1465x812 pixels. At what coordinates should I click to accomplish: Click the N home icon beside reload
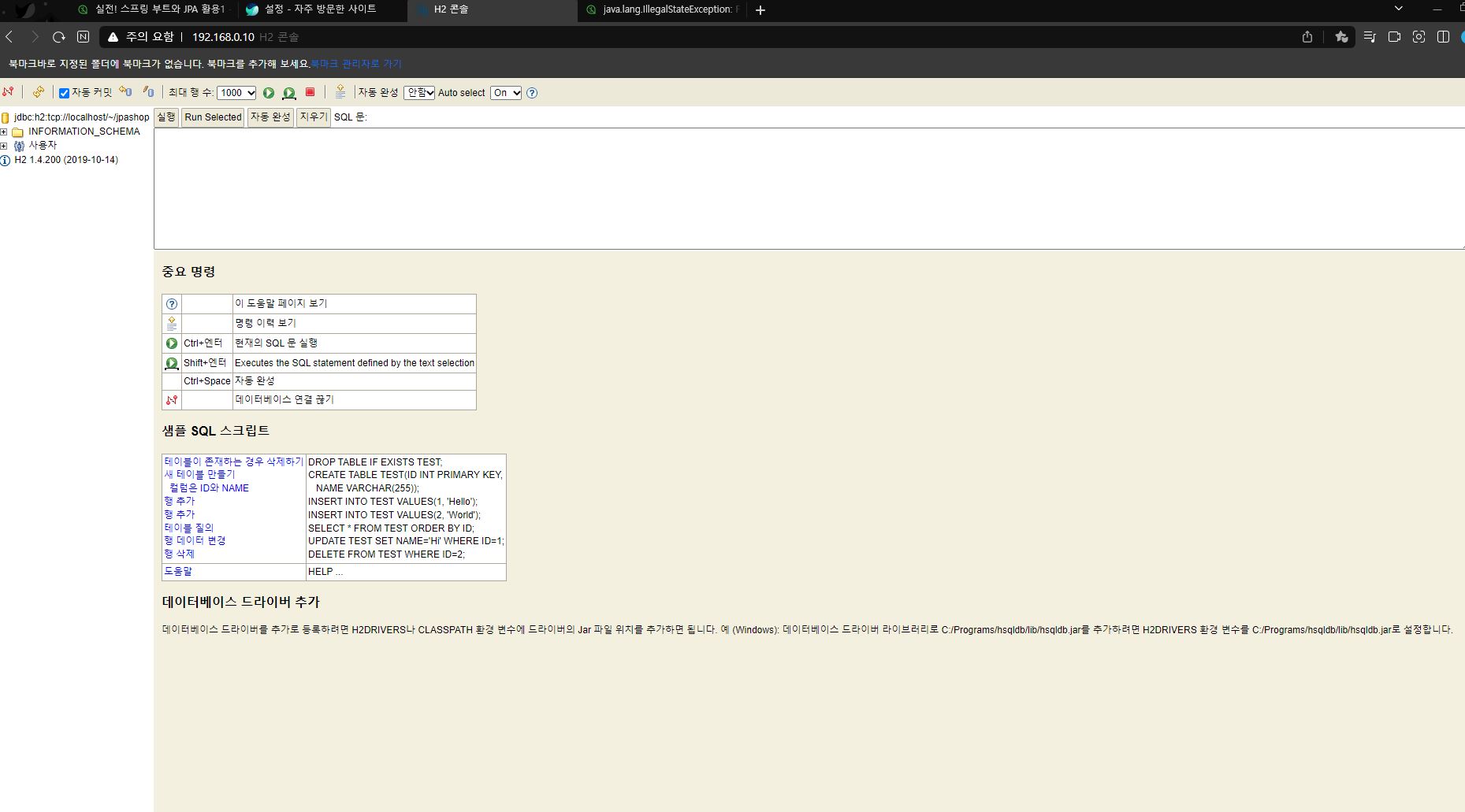pyautogui.click(x=84, y=37)
